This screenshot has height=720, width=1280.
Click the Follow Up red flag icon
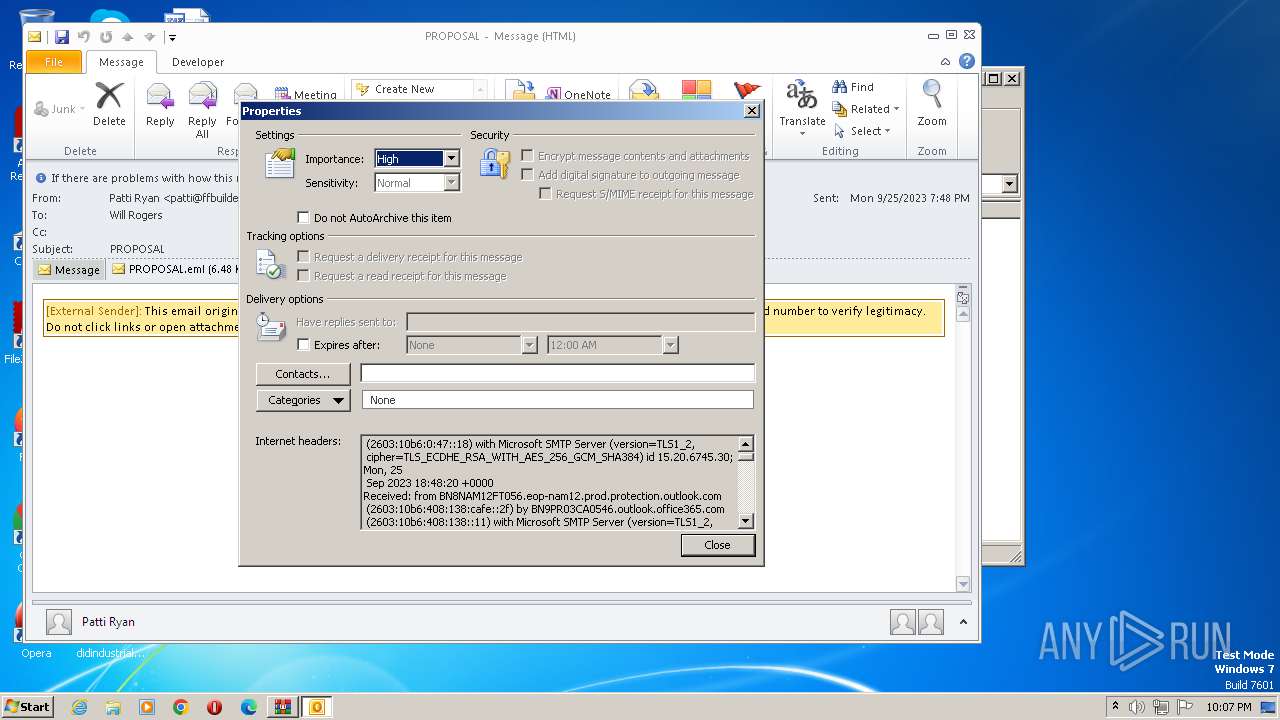(747, 91)
